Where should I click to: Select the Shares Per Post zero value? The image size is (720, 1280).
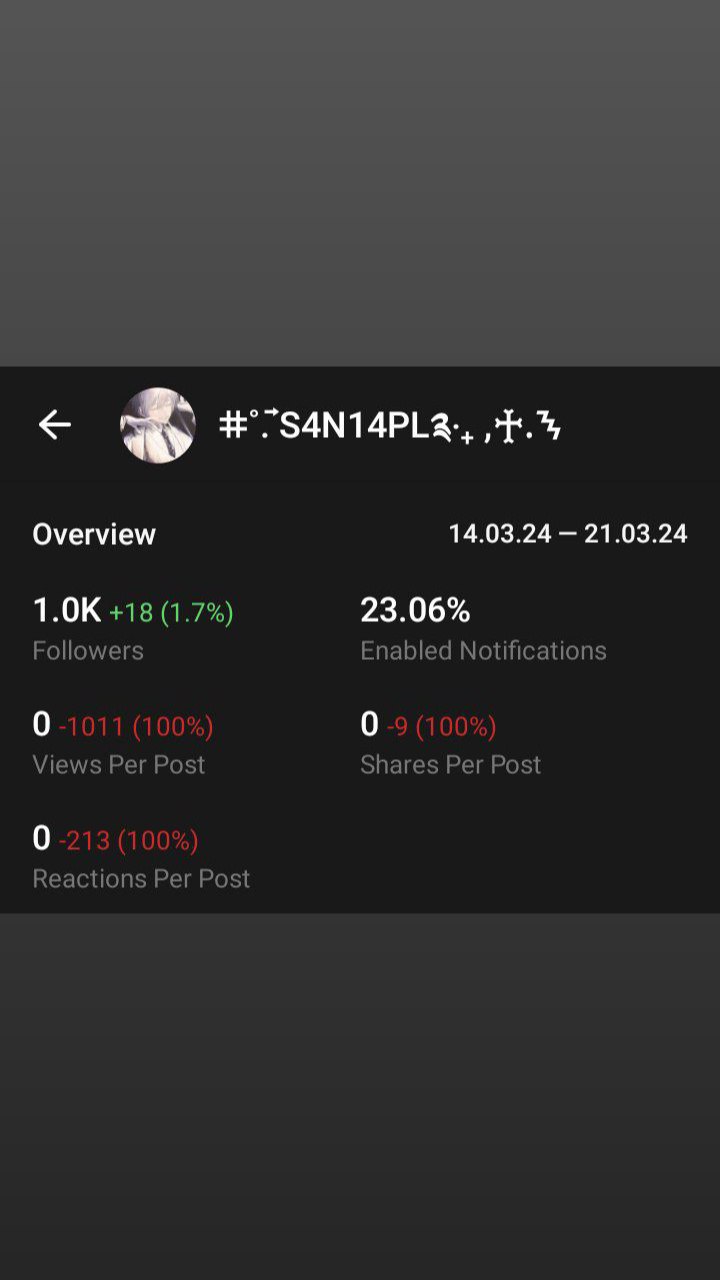pyautogui.click(x=370, y=724)
